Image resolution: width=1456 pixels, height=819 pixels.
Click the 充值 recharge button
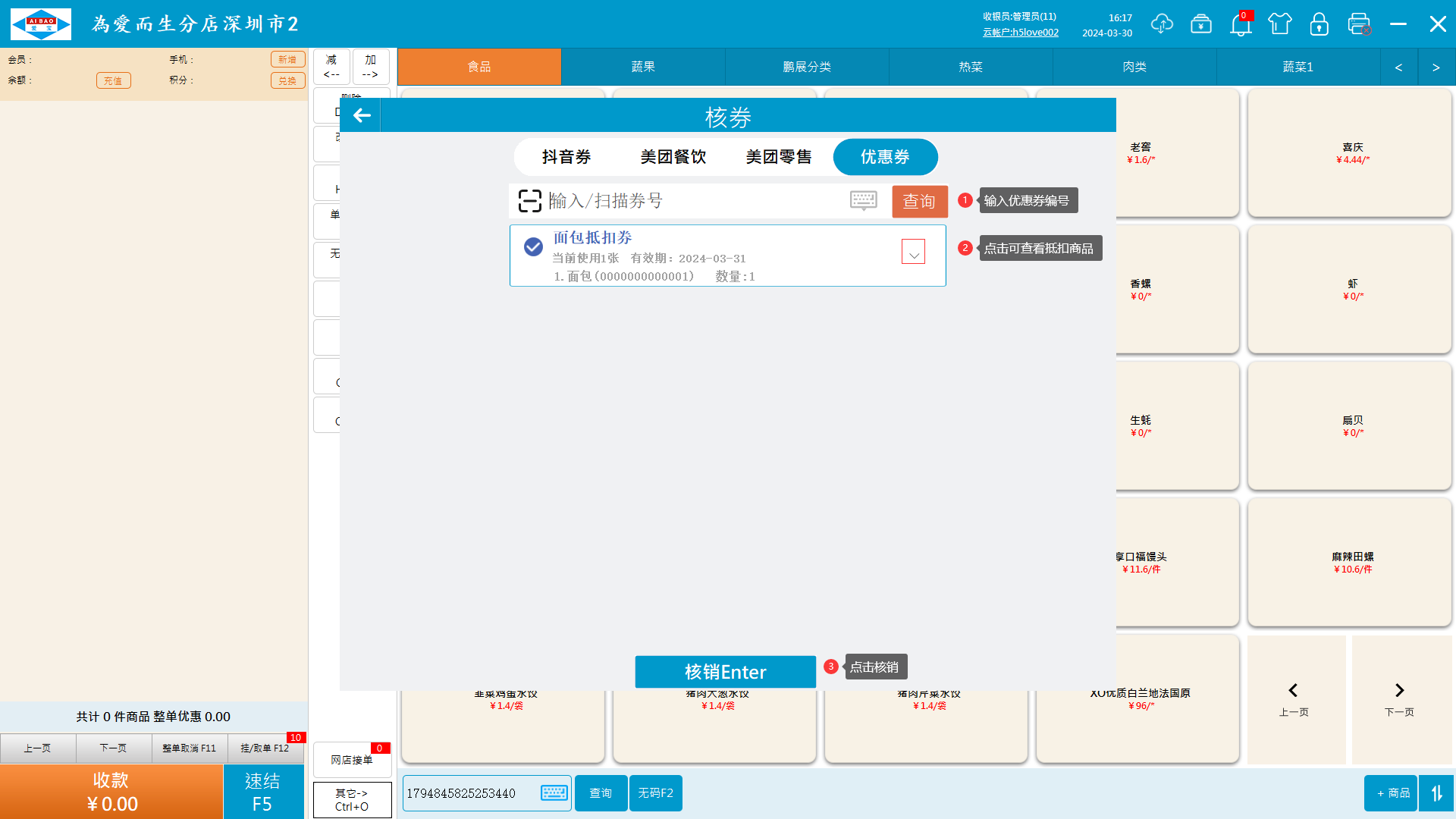113,80
